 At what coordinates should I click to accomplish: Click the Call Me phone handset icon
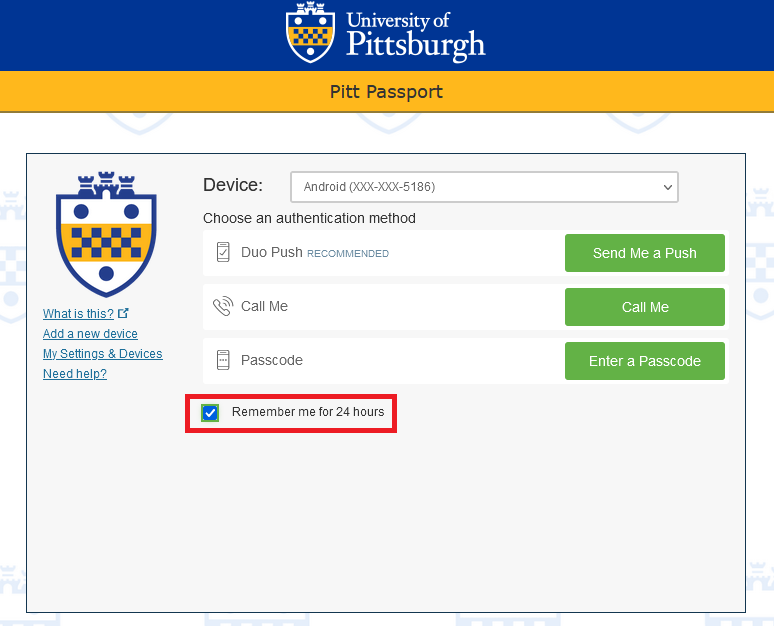pos(223,306)
